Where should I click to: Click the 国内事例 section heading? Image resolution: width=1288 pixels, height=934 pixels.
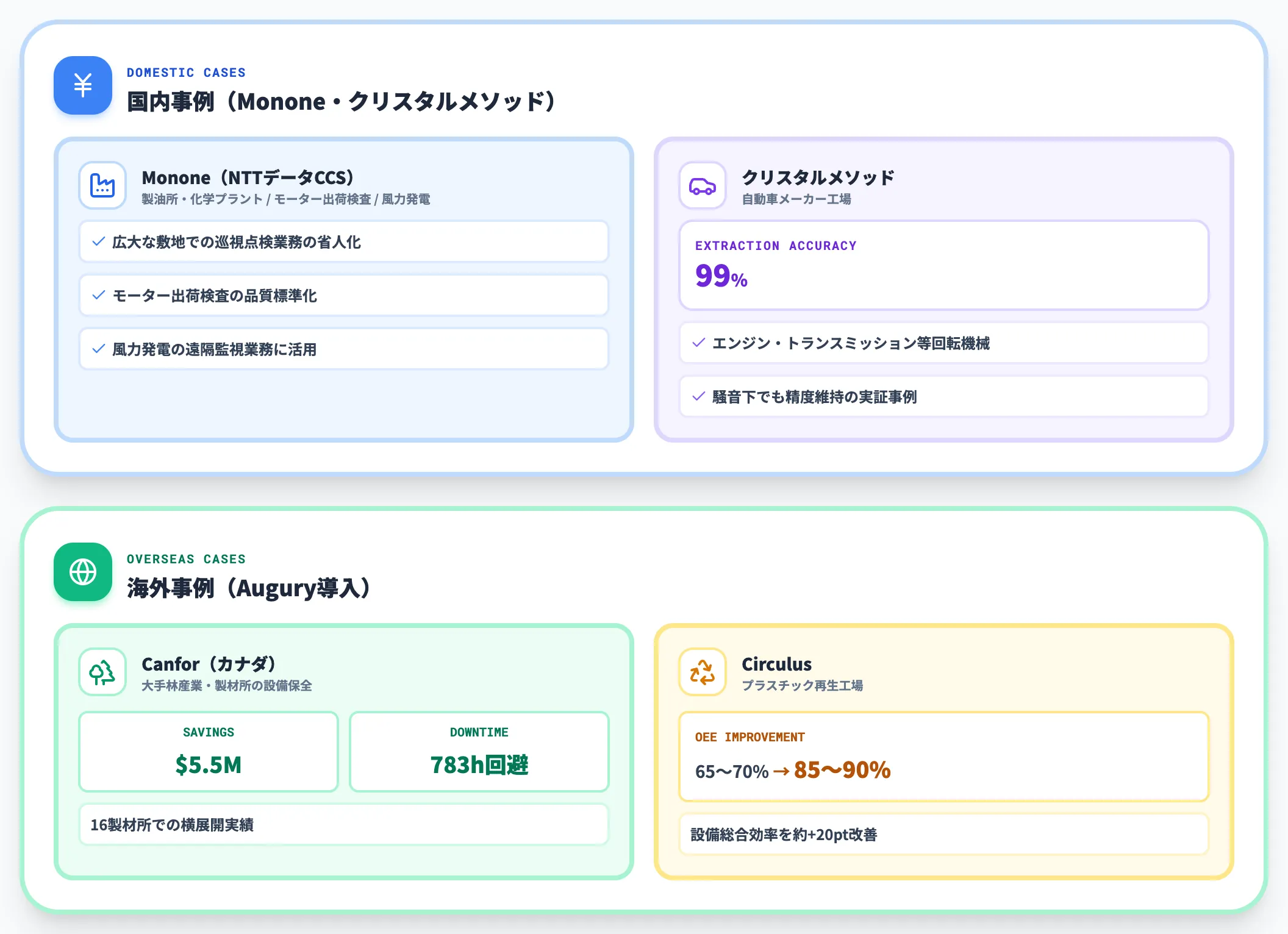point(342,102)
